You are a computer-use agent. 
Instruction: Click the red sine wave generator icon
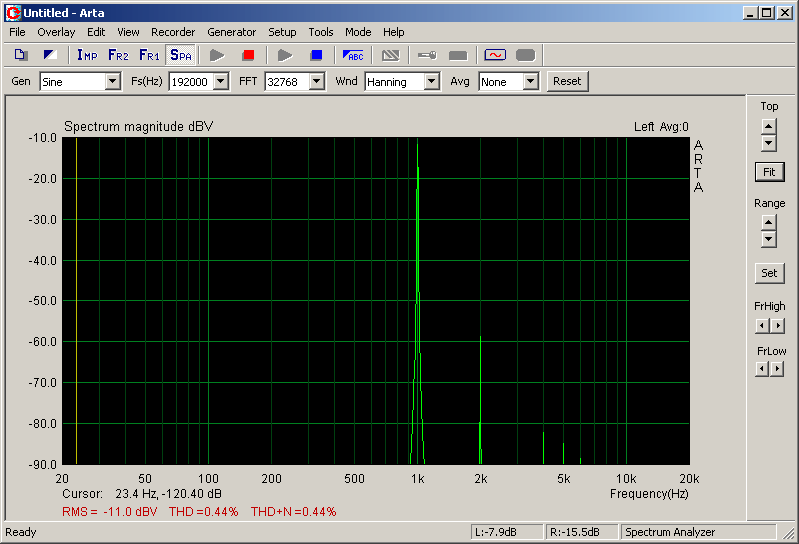pos(494,55)
